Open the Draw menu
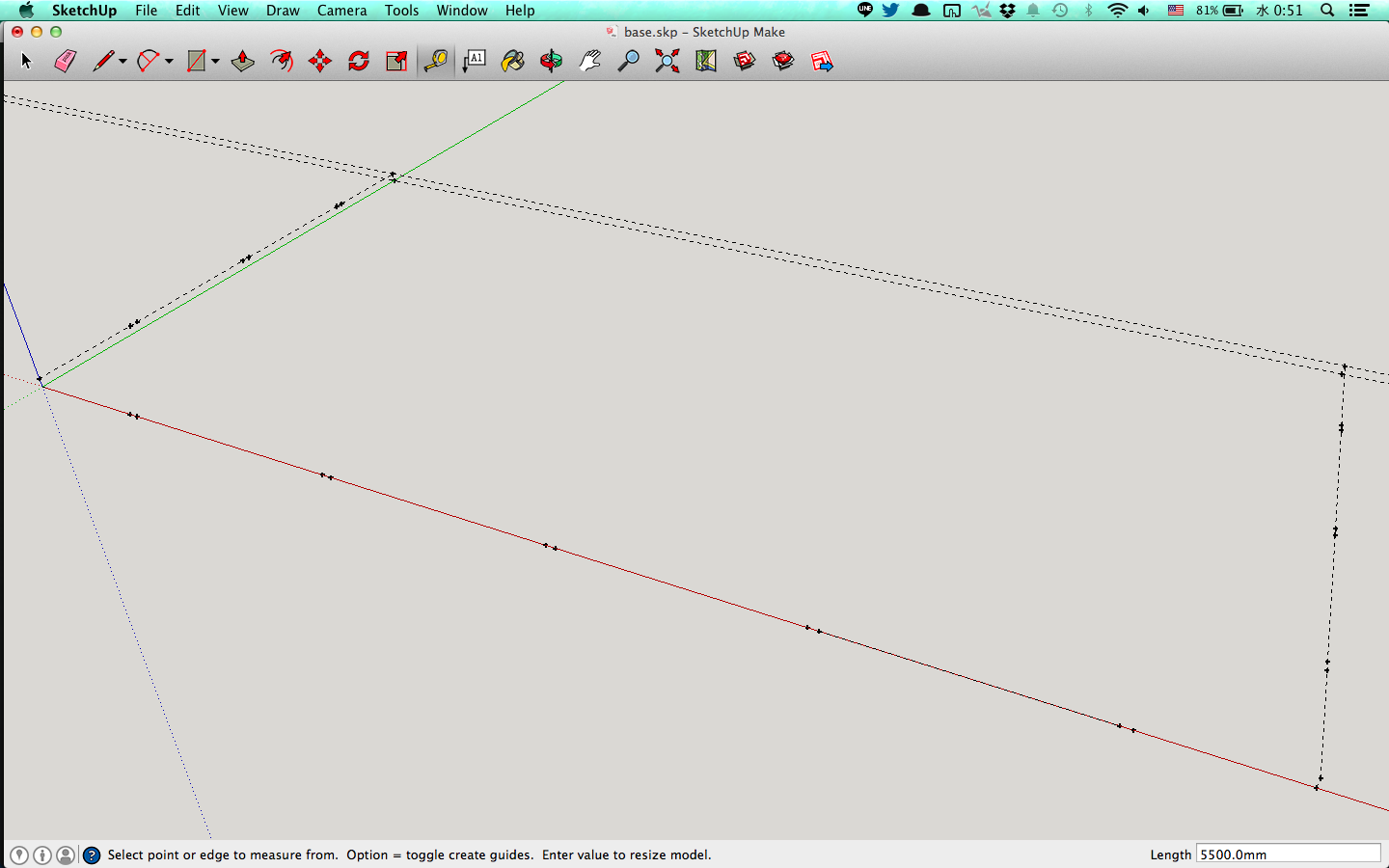 click(283, 11)
